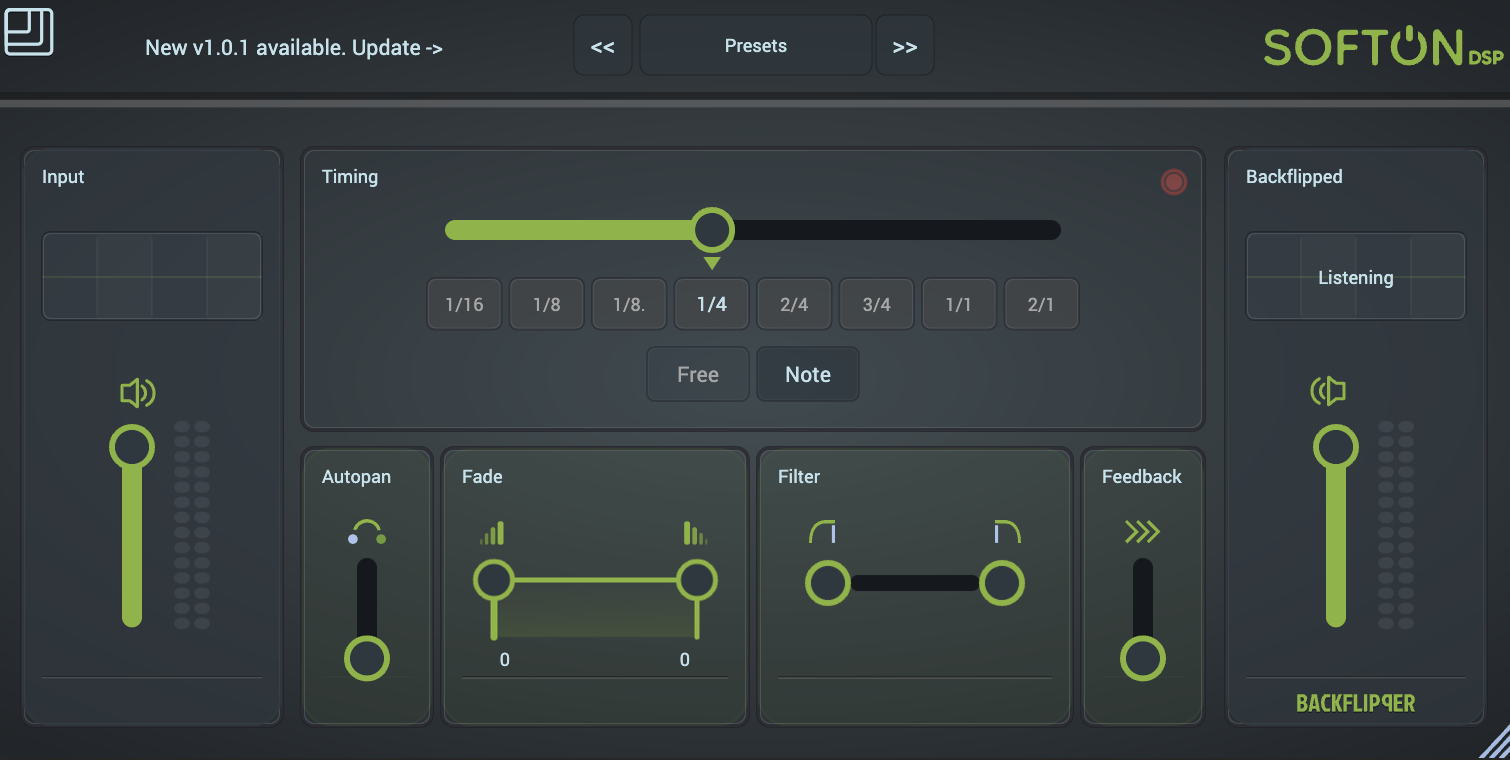Screen dimensions: 1510x760
Task: Click the Backflipped panel title
Action: pos(1294,177)
